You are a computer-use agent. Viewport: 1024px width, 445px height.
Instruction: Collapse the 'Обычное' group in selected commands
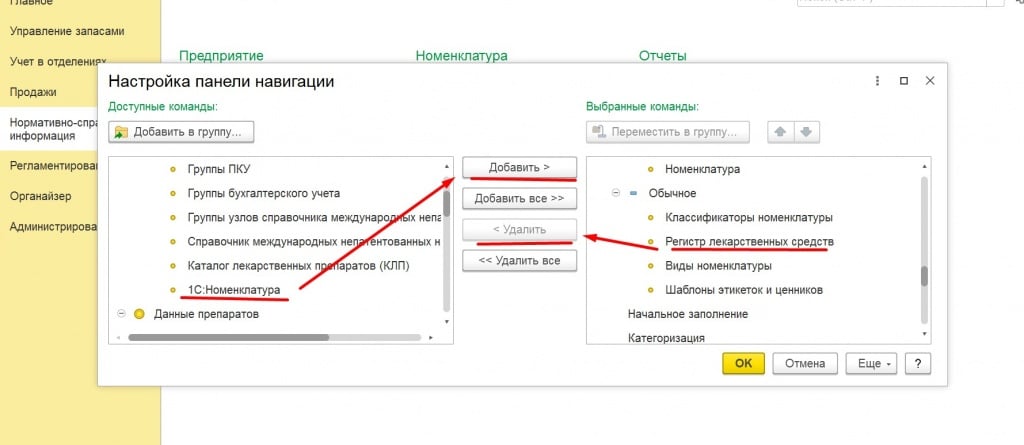[615, 193]
